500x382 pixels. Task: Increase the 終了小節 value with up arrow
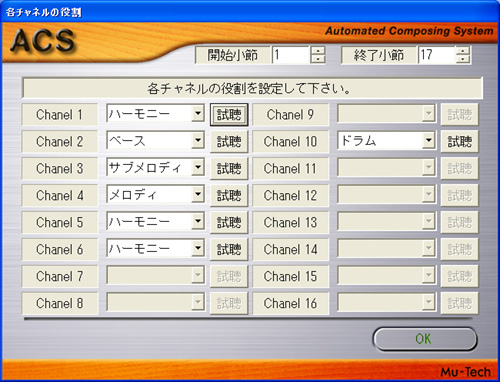point(463,51)
